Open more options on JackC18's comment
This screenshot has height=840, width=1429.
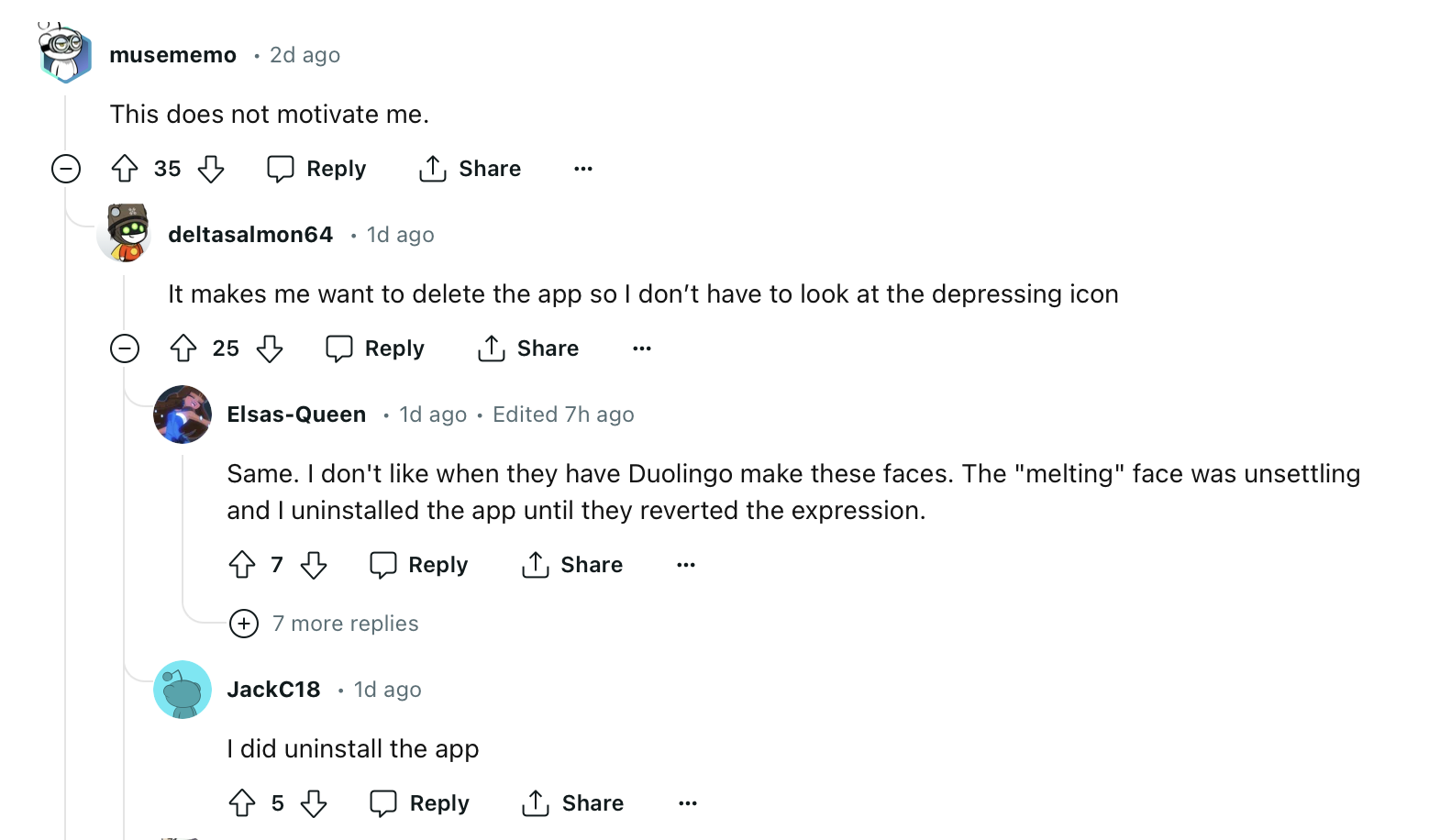[688, 803]
